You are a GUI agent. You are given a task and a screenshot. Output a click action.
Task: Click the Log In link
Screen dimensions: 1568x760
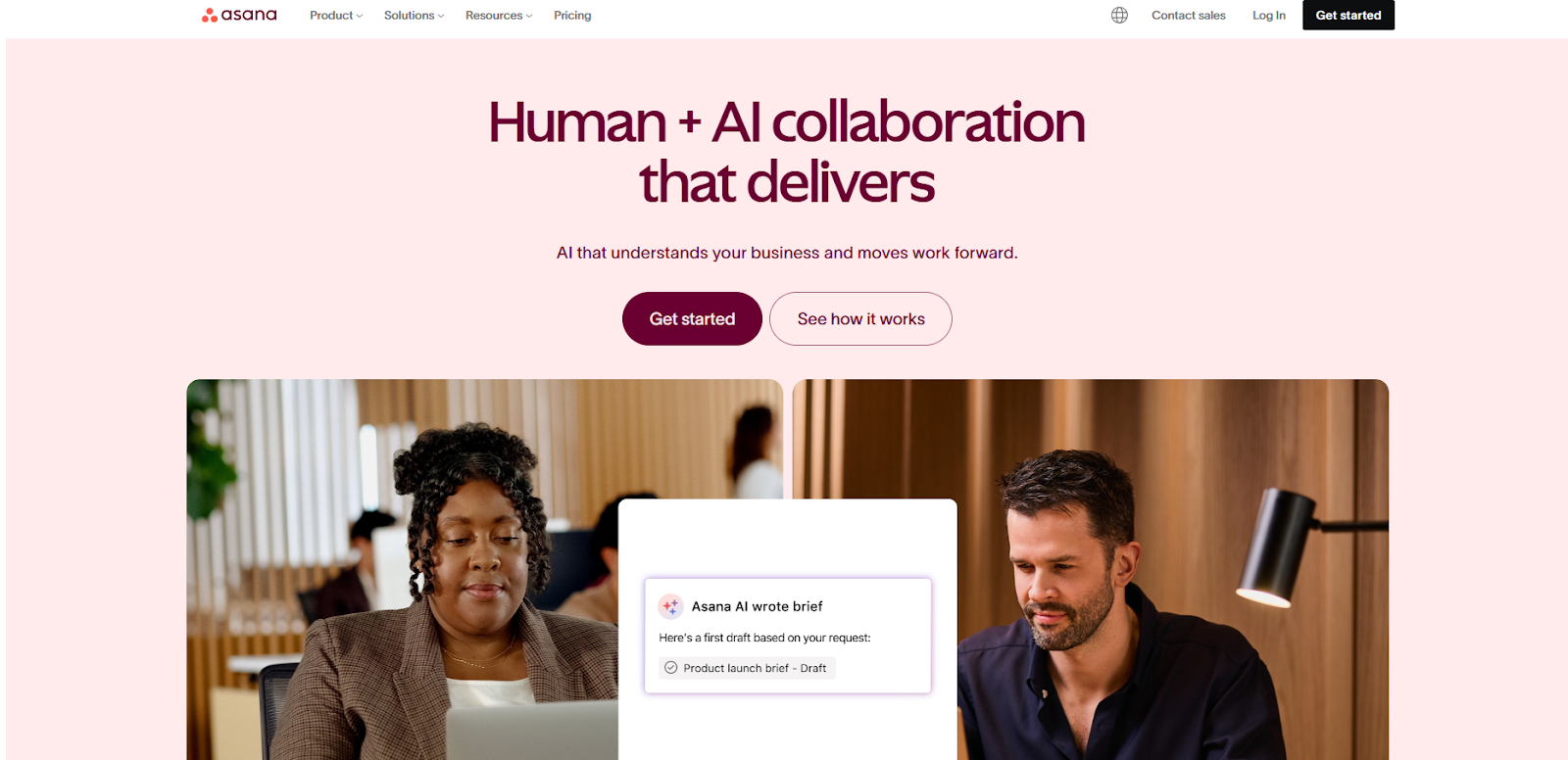click(x=1269, y=16)
